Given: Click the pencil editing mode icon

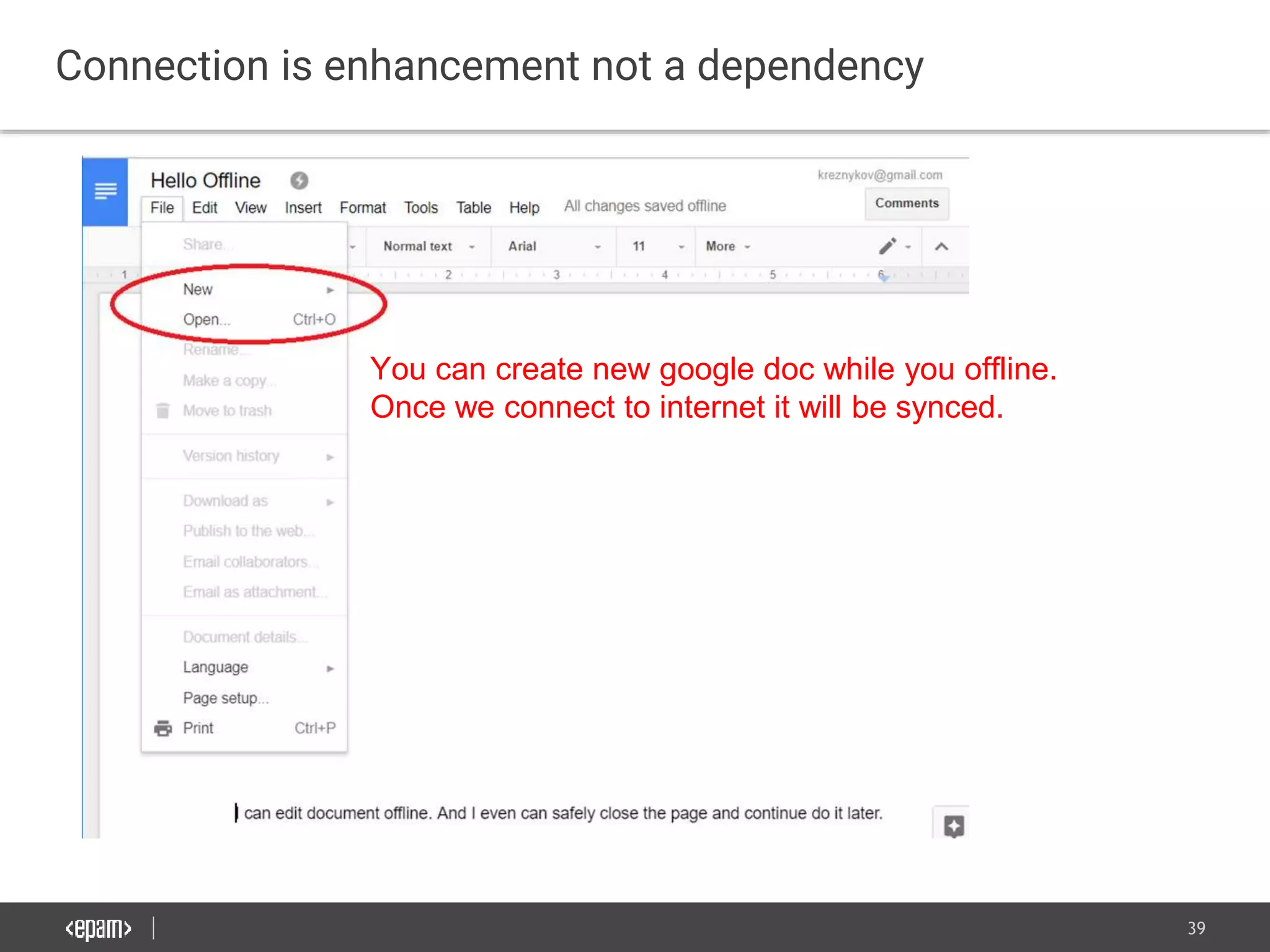Looking at the screenshot, I should 887,246.
